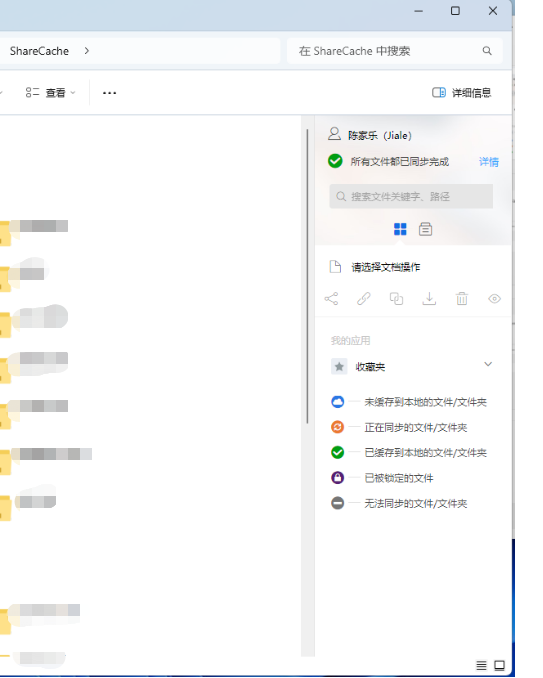Click the 陈家乐 user profile icon

(334, 134)
